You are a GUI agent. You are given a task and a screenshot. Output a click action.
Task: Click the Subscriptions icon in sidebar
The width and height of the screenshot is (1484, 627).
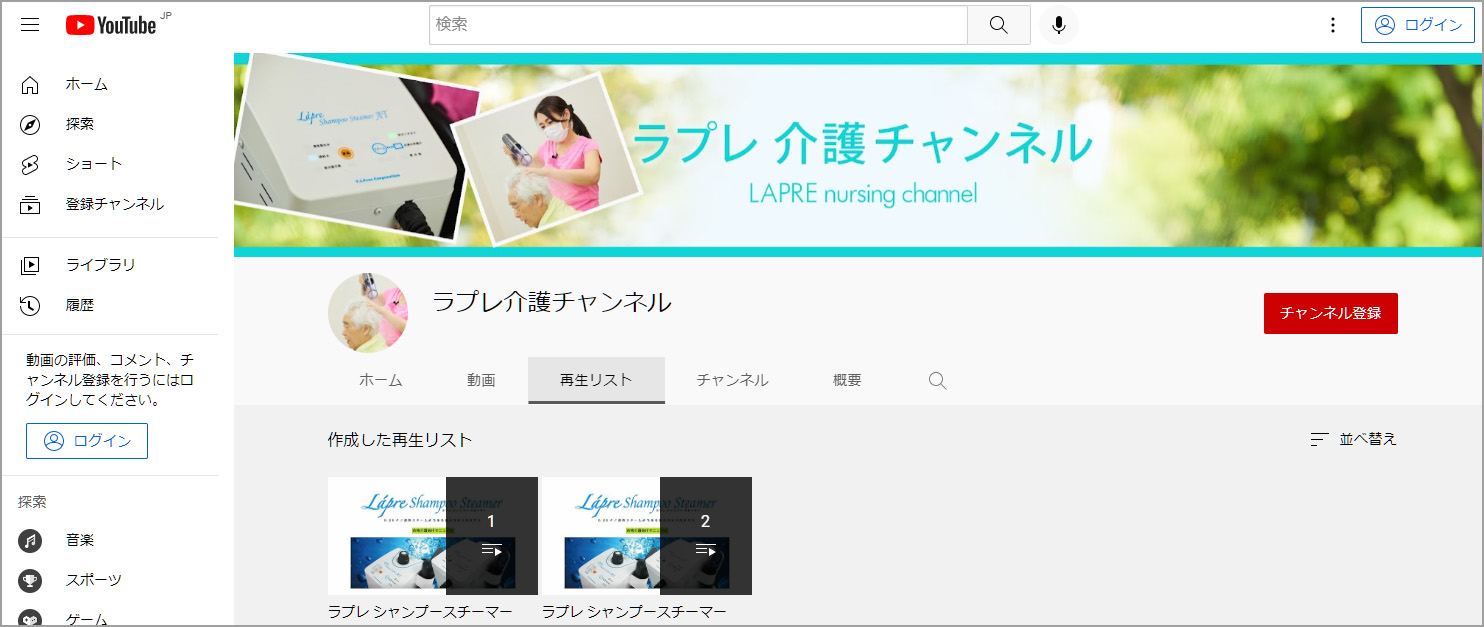pyautogui.click(x=30, y=204)
